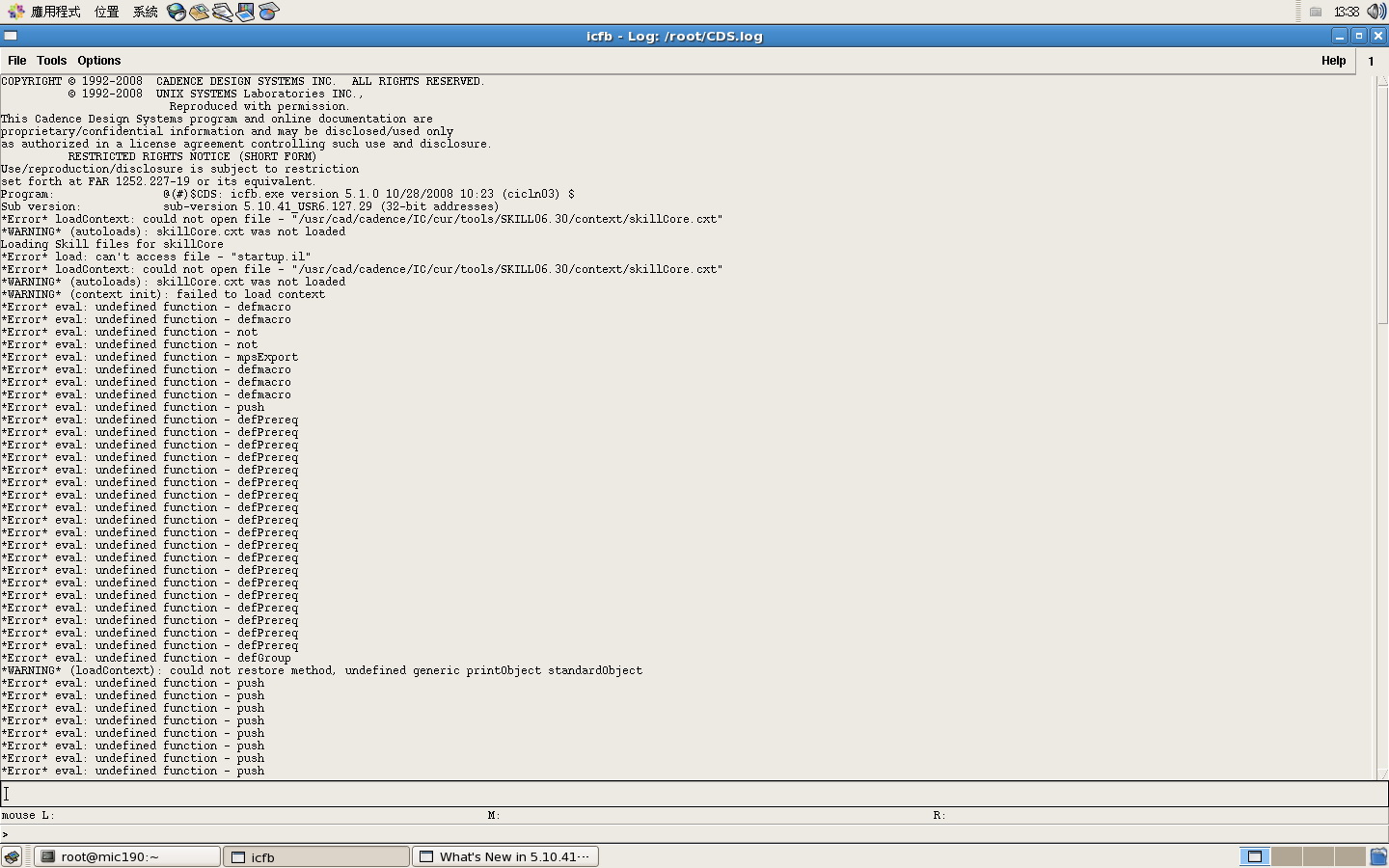Click the "icfb.exe version 5.1.0" program line

[287, 194]
